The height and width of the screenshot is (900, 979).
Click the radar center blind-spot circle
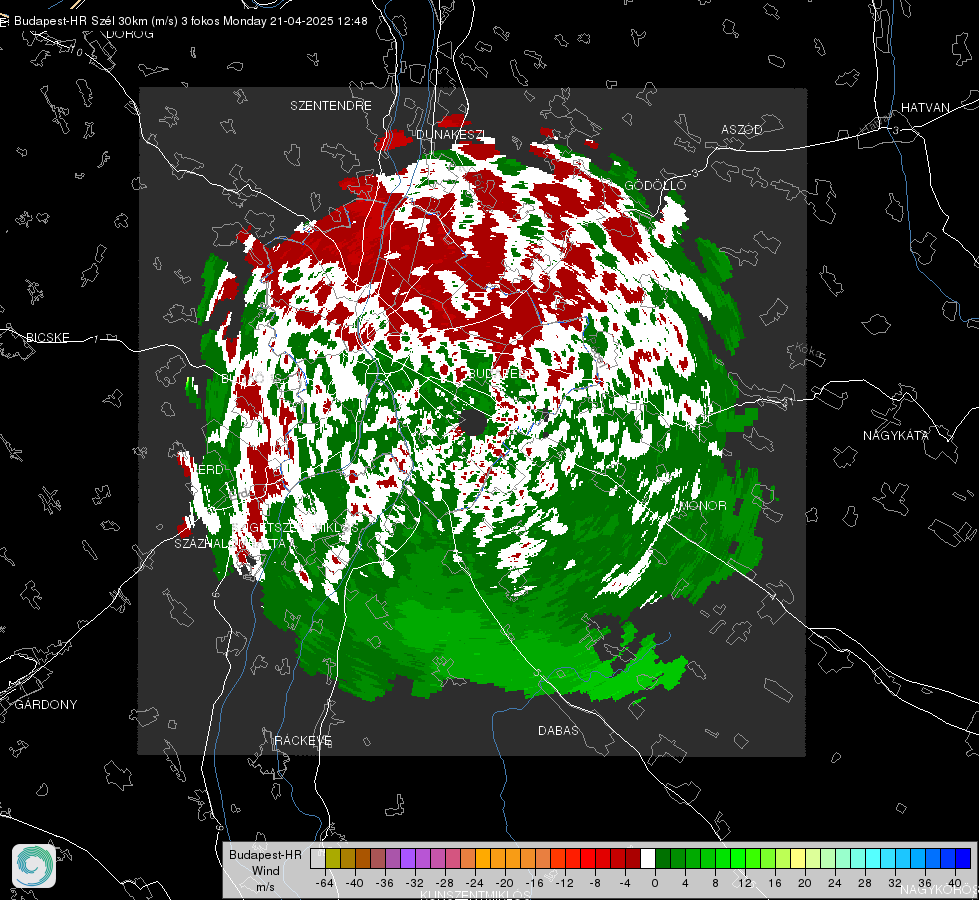pos(474,423)
